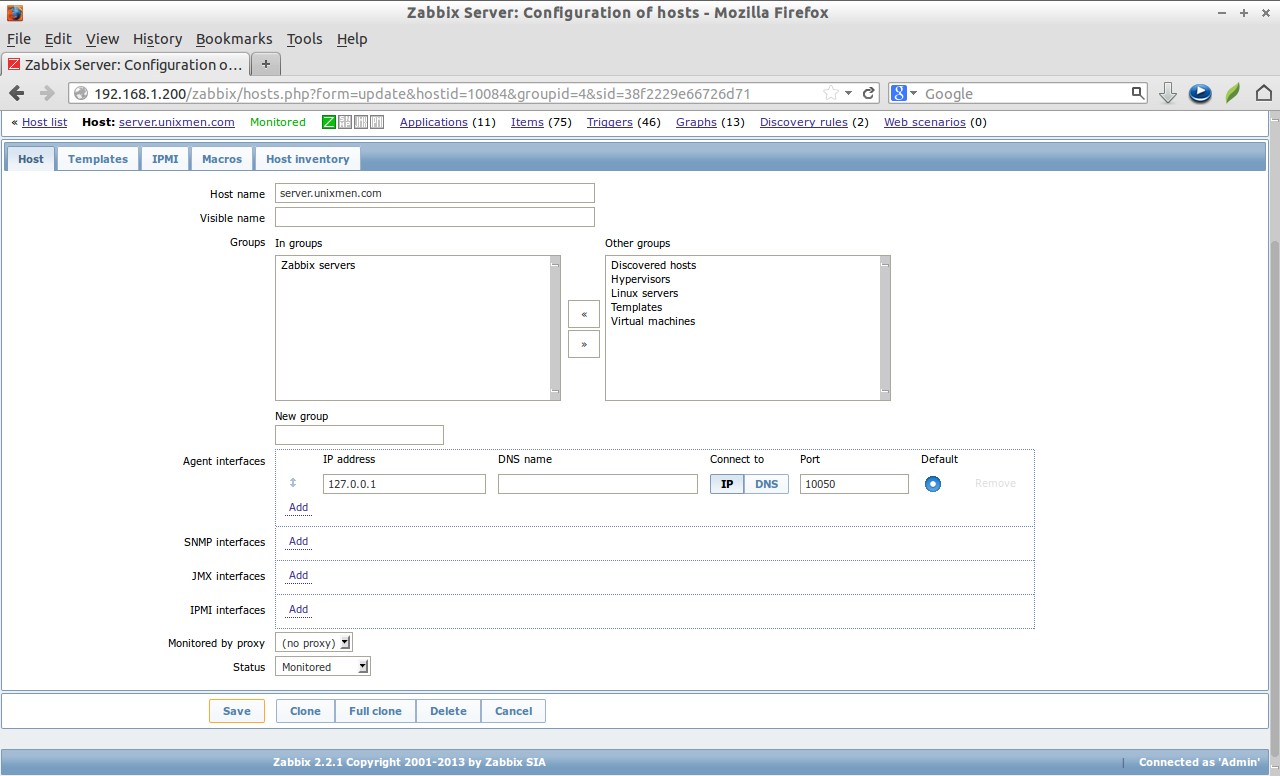This screenshot has width=1280, height=776.
Task: Select Linux servers in Other groups
Action: [645, 293]
